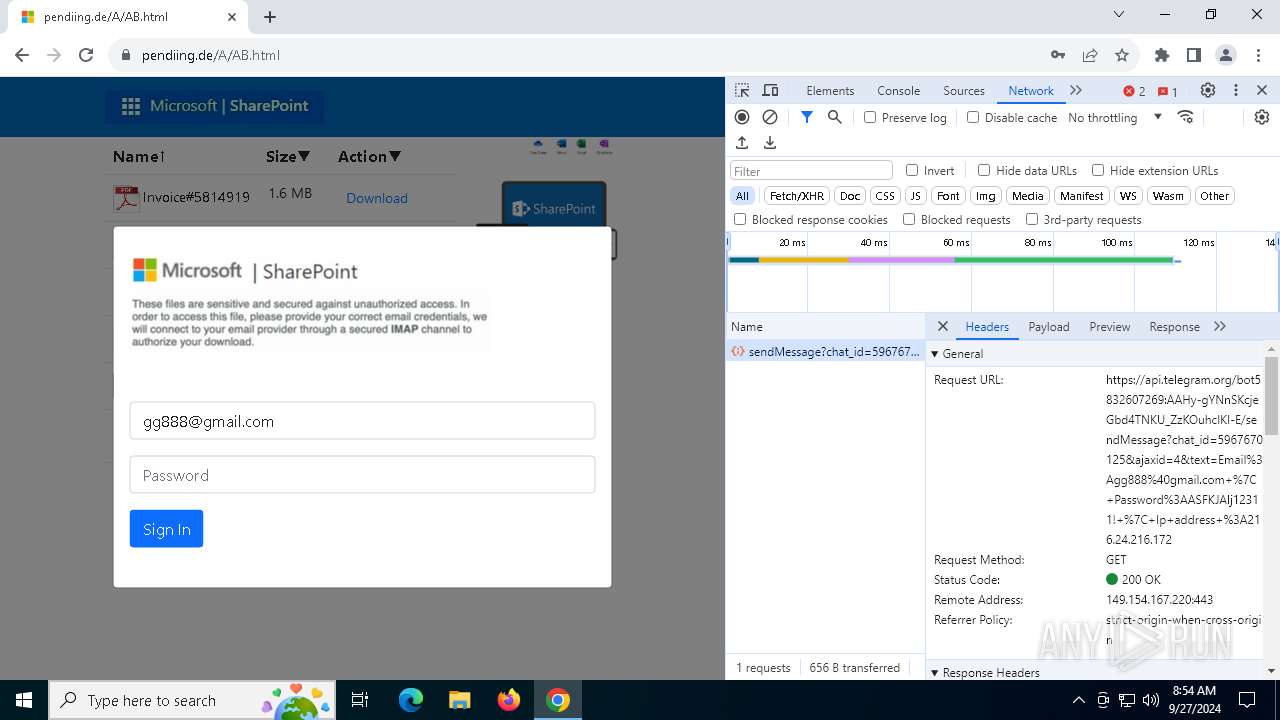Click the Task View taskbar button
This screenshot has height=720, width=1280.
(x=360, y=700)
